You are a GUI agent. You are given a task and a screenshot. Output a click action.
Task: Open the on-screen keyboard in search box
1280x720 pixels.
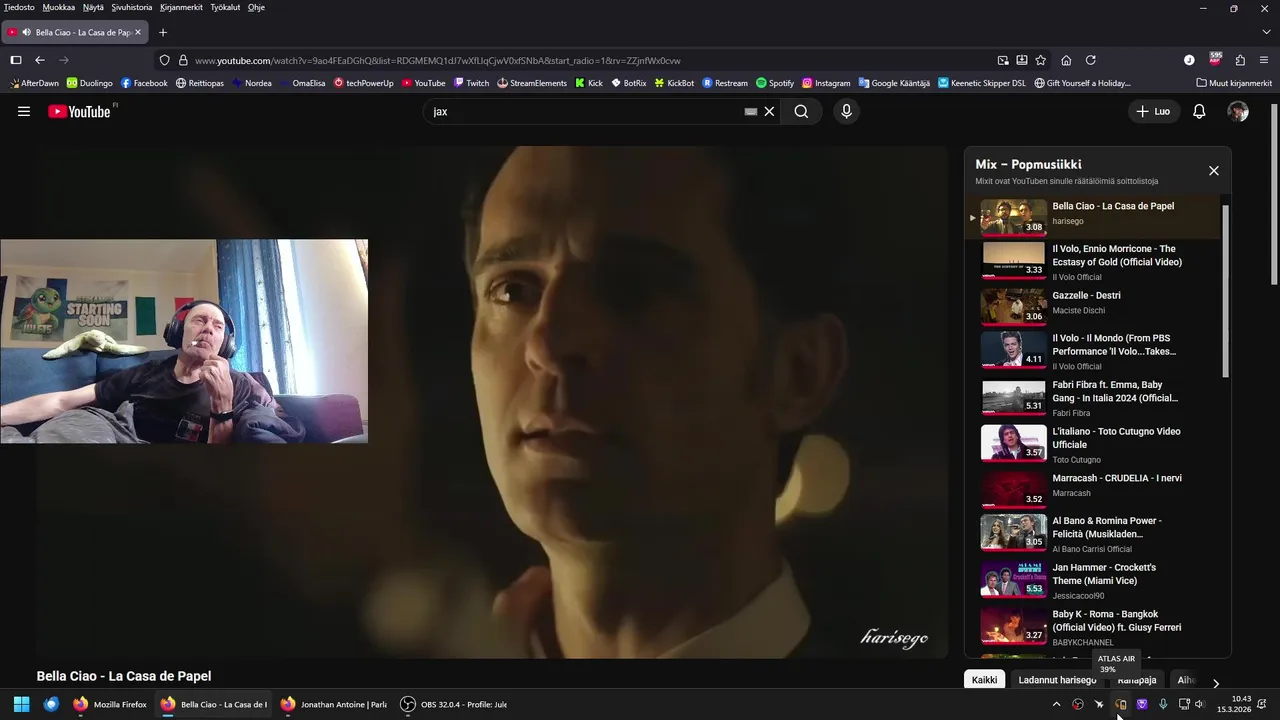coord(751,112)
